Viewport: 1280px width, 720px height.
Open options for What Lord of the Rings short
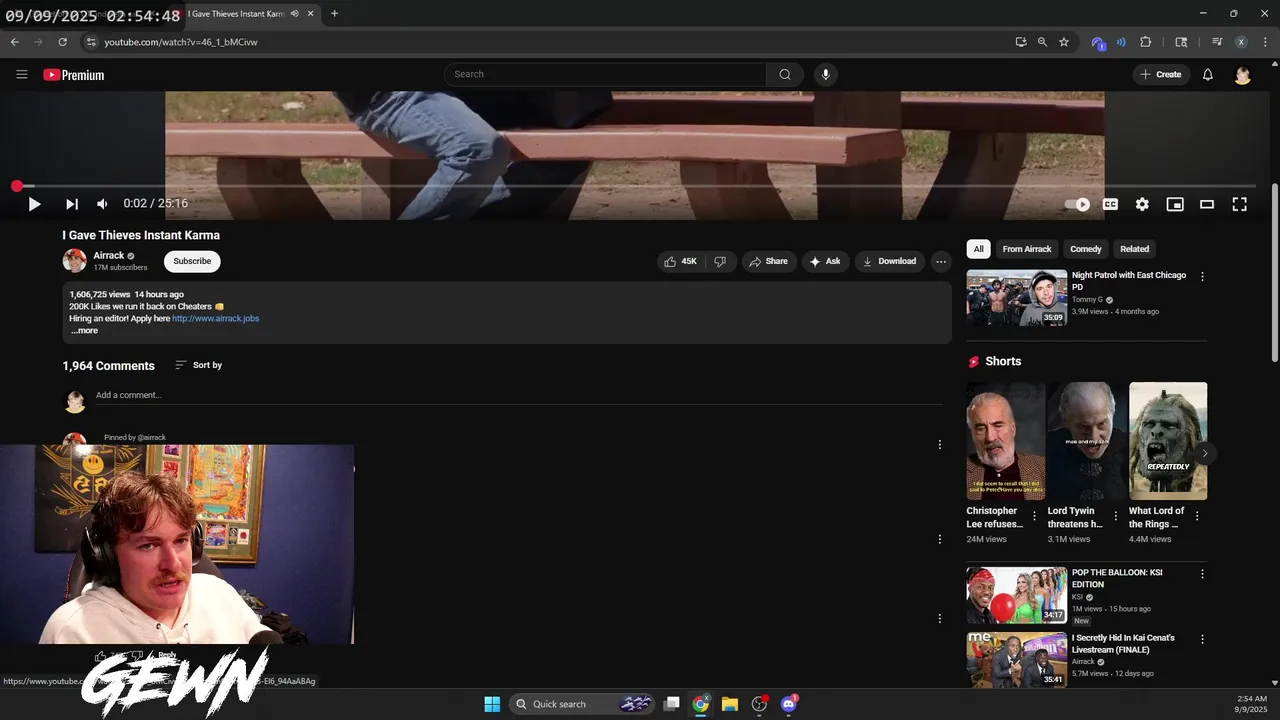[x=1197, y=516]
